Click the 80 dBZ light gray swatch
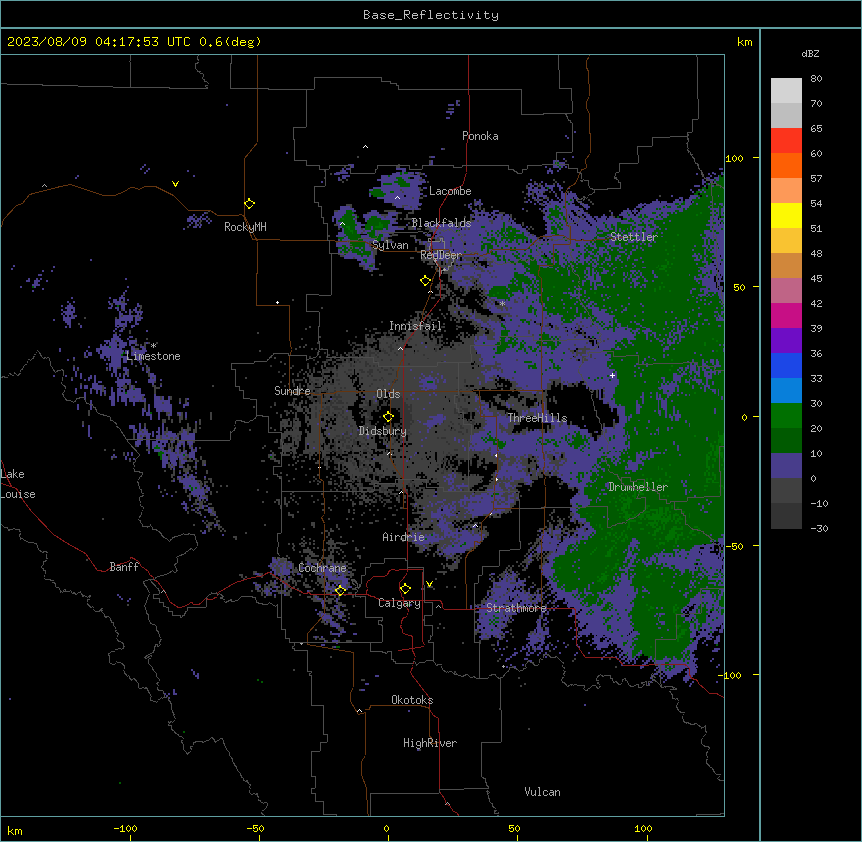Screen dimensions: 862x842 pos(786,91)
